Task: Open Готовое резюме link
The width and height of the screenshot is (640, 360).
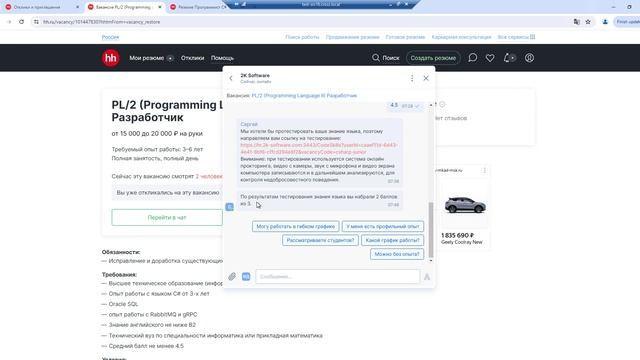Action: (405, 37)
